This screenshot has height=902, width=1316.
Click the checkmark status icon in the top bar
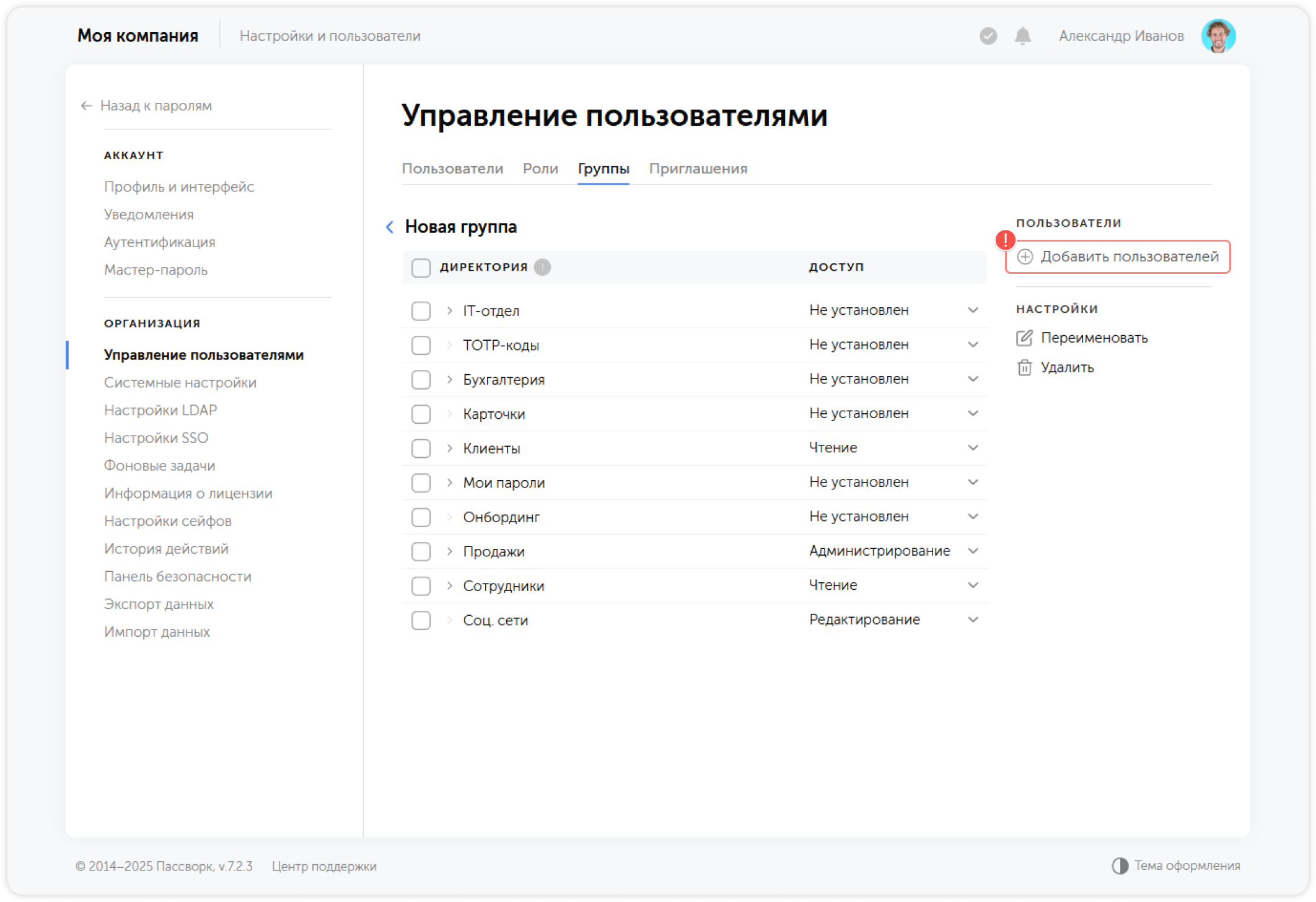click(x=988, y=36)
